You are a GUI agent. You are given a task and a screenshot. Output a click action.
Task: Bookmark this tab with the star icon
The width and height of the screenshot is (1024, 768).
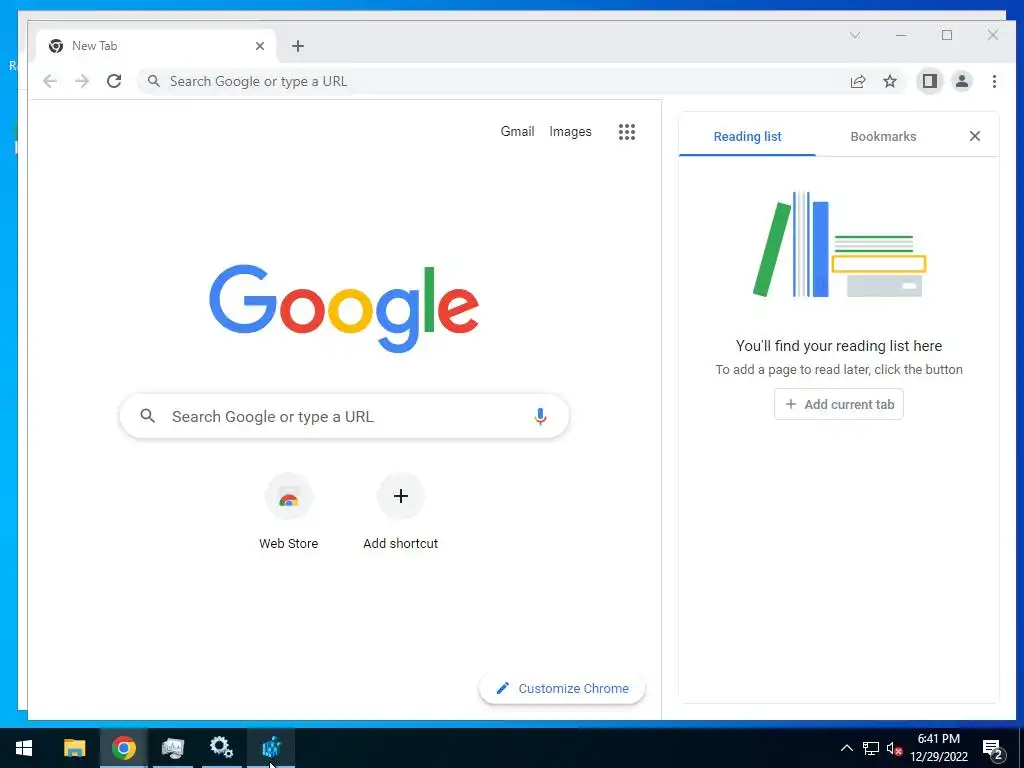890,81
